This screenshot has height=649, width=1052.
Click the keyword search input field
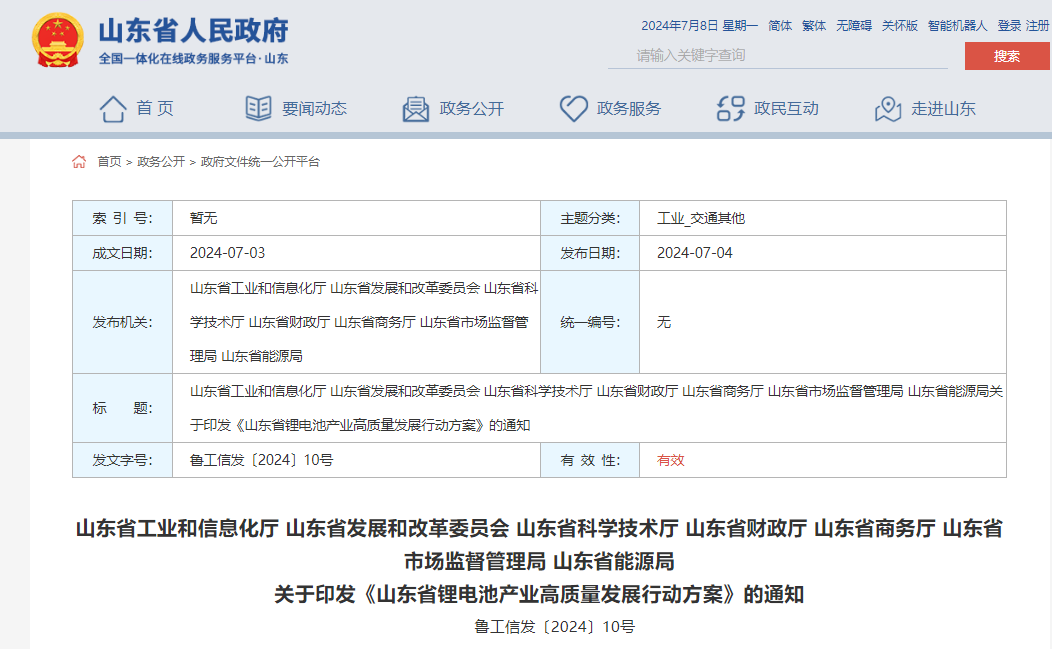pos(778,56)
